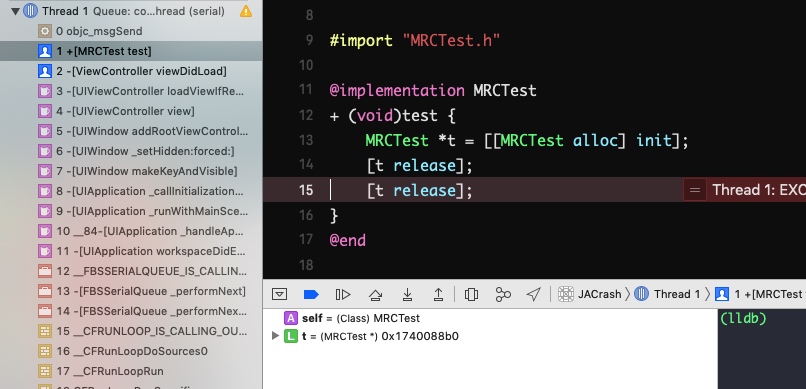Click the init call on line 13

(x=654, y=140)
